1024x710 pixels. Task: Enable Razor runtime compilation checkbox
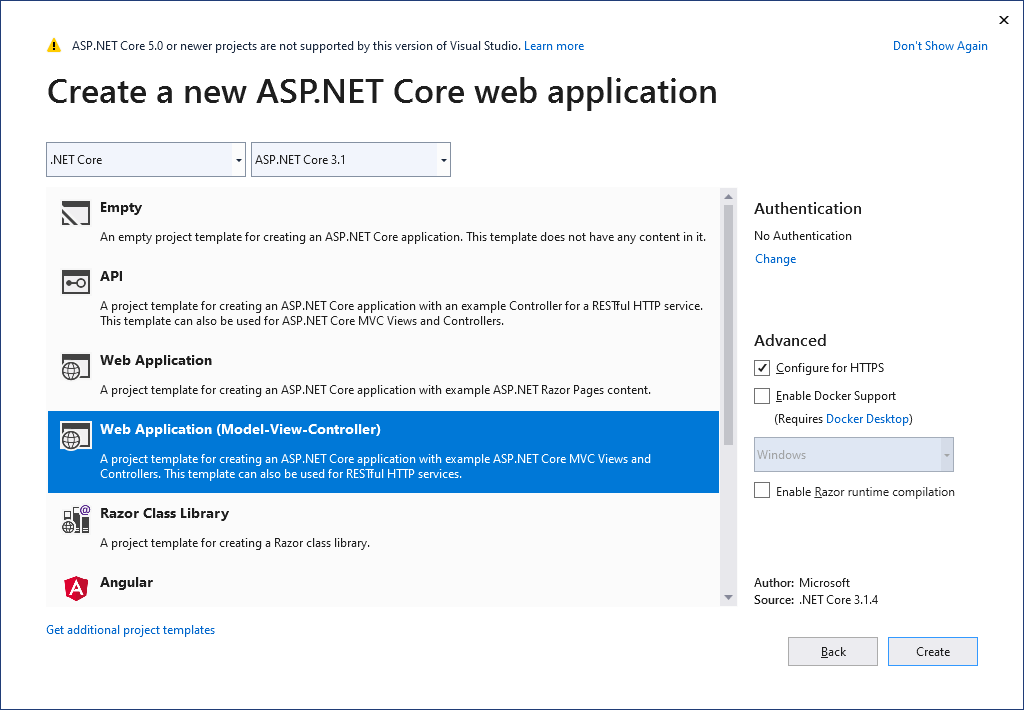[761, 491]
